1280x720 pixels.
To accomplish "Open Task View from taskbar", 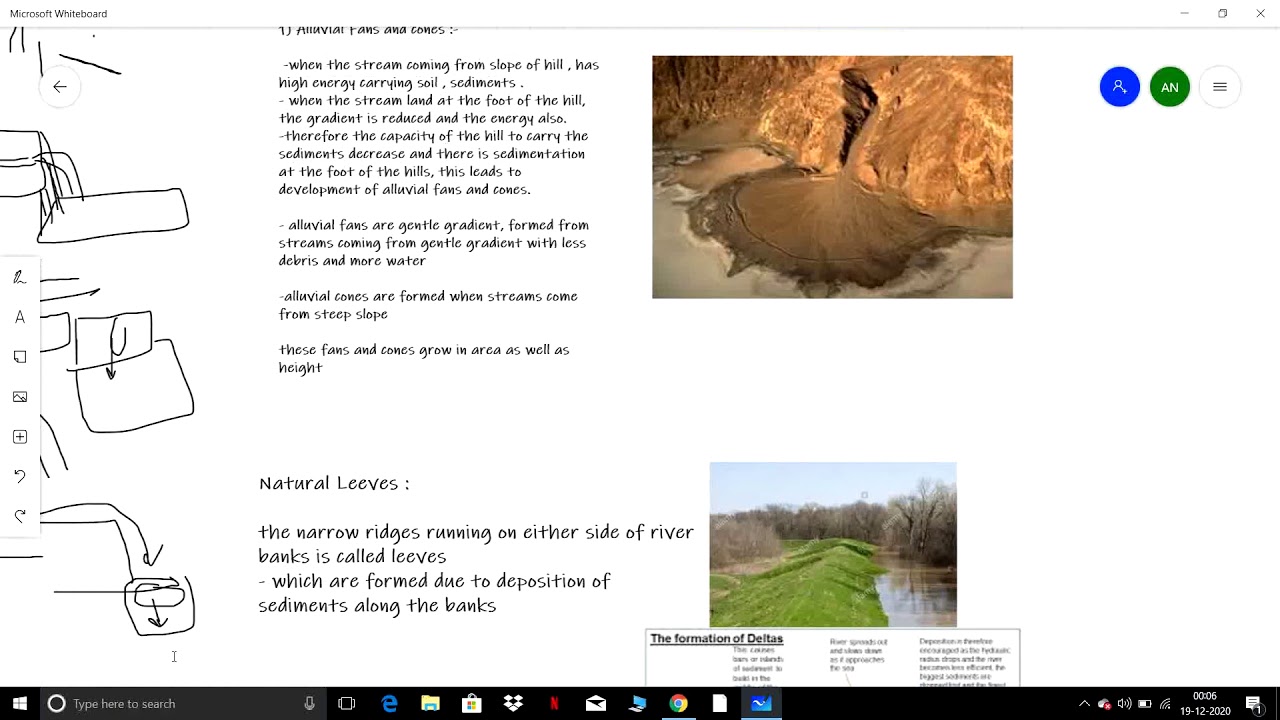I will (x=347, y=704).
